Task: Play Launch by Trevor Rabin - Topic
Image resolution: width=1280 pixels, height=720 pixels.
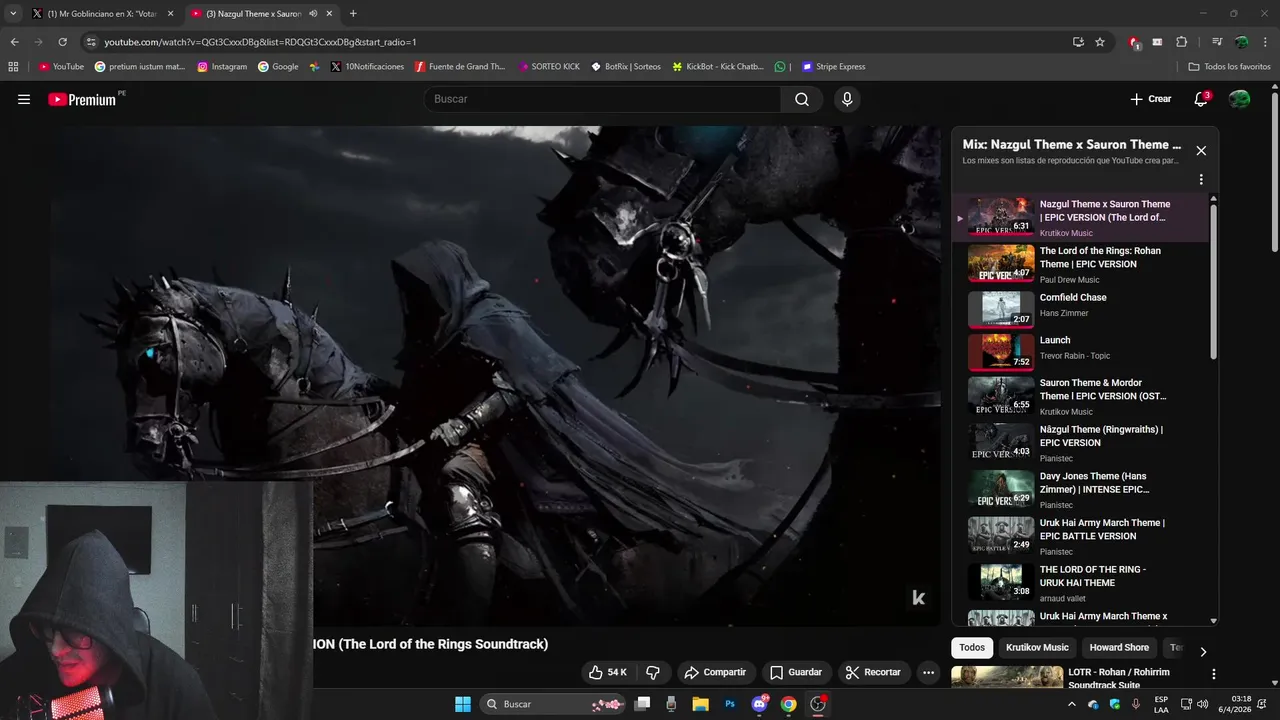Action: click(1080, 352)
